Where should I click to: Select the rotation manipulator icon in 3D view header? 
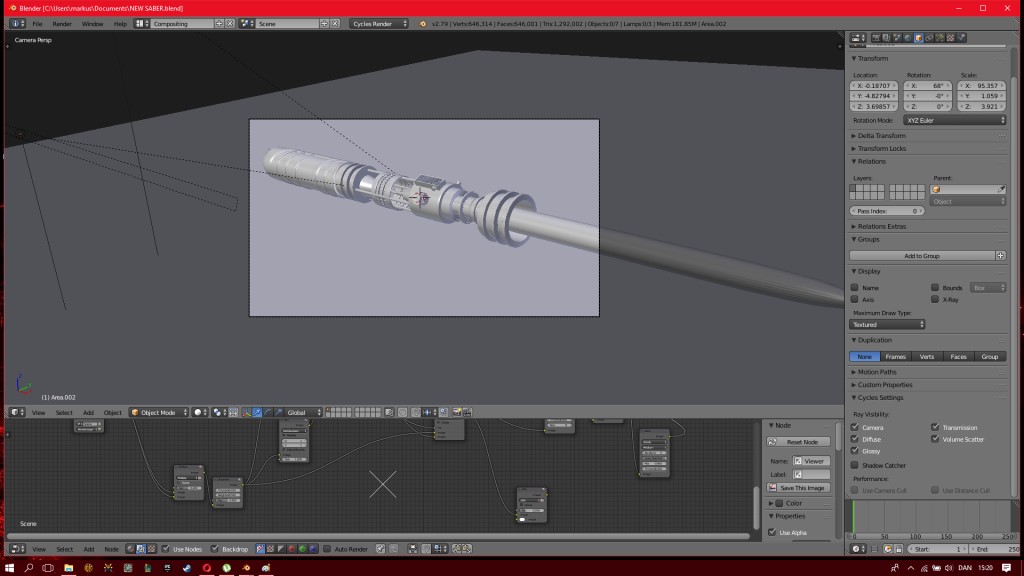(267, 412)
